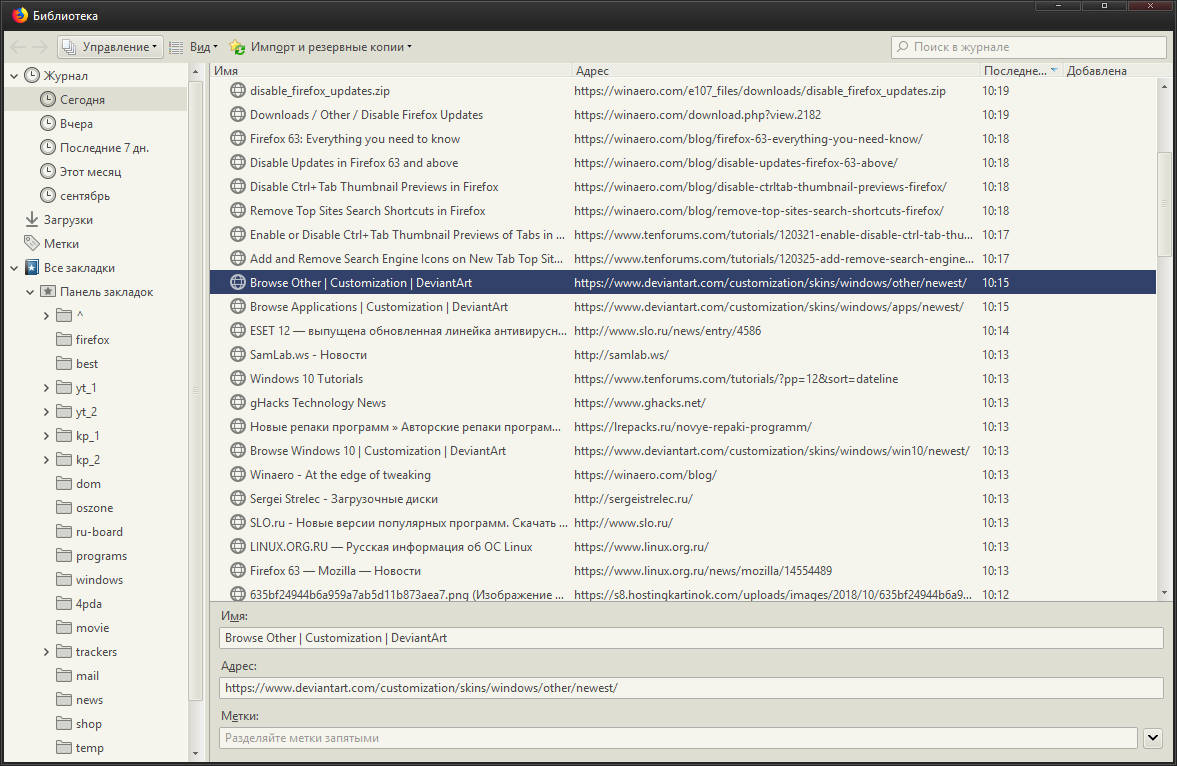Select Sergei Strelec - Загрузочные диски entry
This screenshot has height=766, width=1177.
point(683,499)
